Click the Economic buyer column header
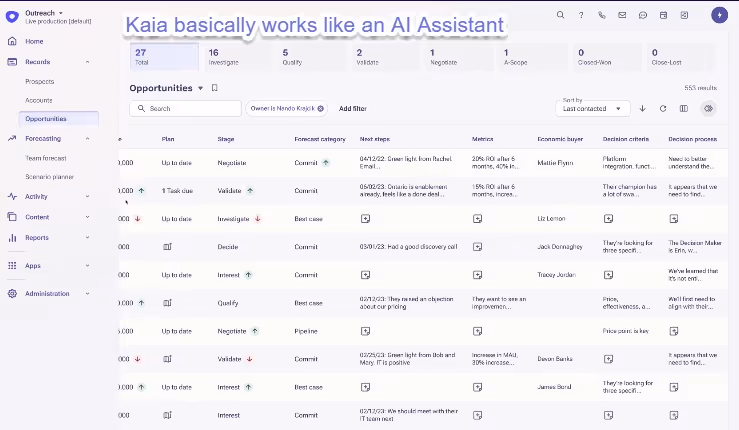Screen dimensions: 739x430 (x=560, y=139)
